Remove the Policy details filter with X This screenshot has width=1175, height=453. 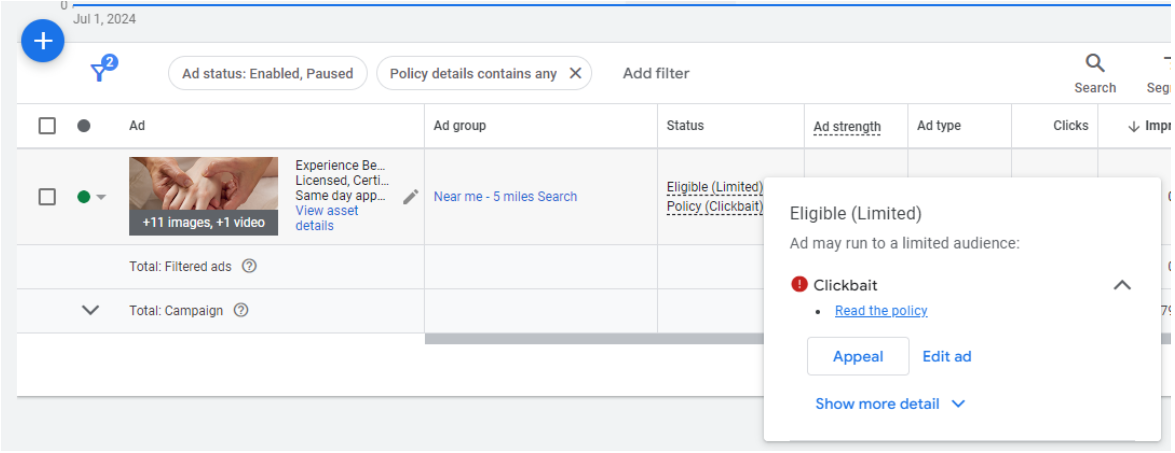coord(575,73)
